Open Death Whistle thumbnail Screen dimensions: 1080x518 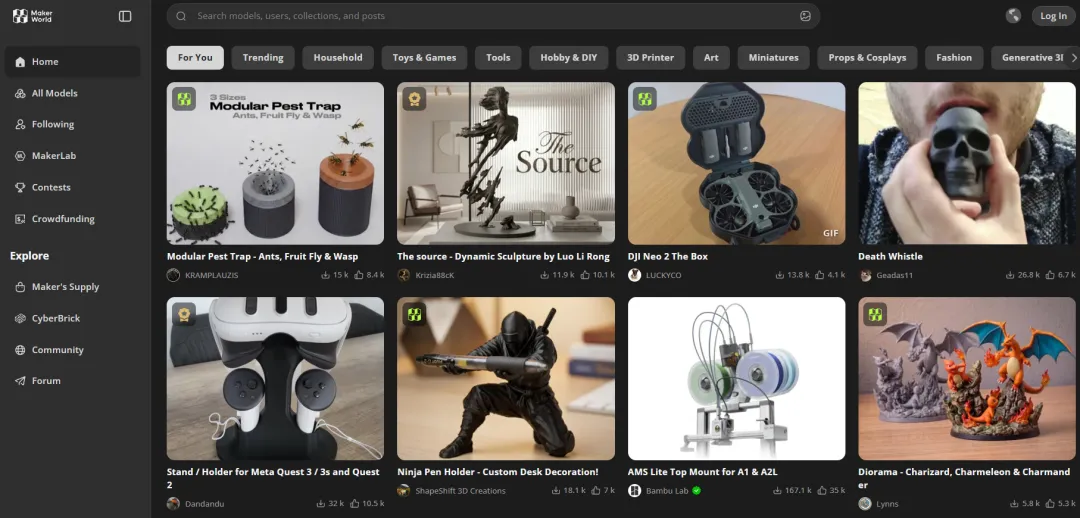click(x=967, y=163)
